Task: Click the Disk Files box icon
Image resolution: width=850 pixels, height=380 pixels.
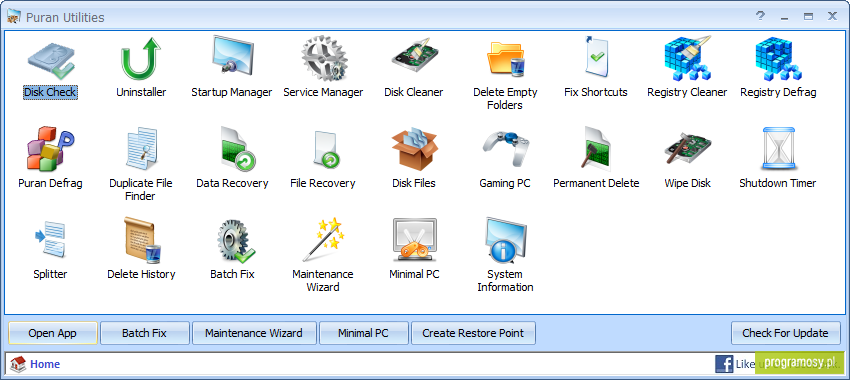Action: coord(414,149)
